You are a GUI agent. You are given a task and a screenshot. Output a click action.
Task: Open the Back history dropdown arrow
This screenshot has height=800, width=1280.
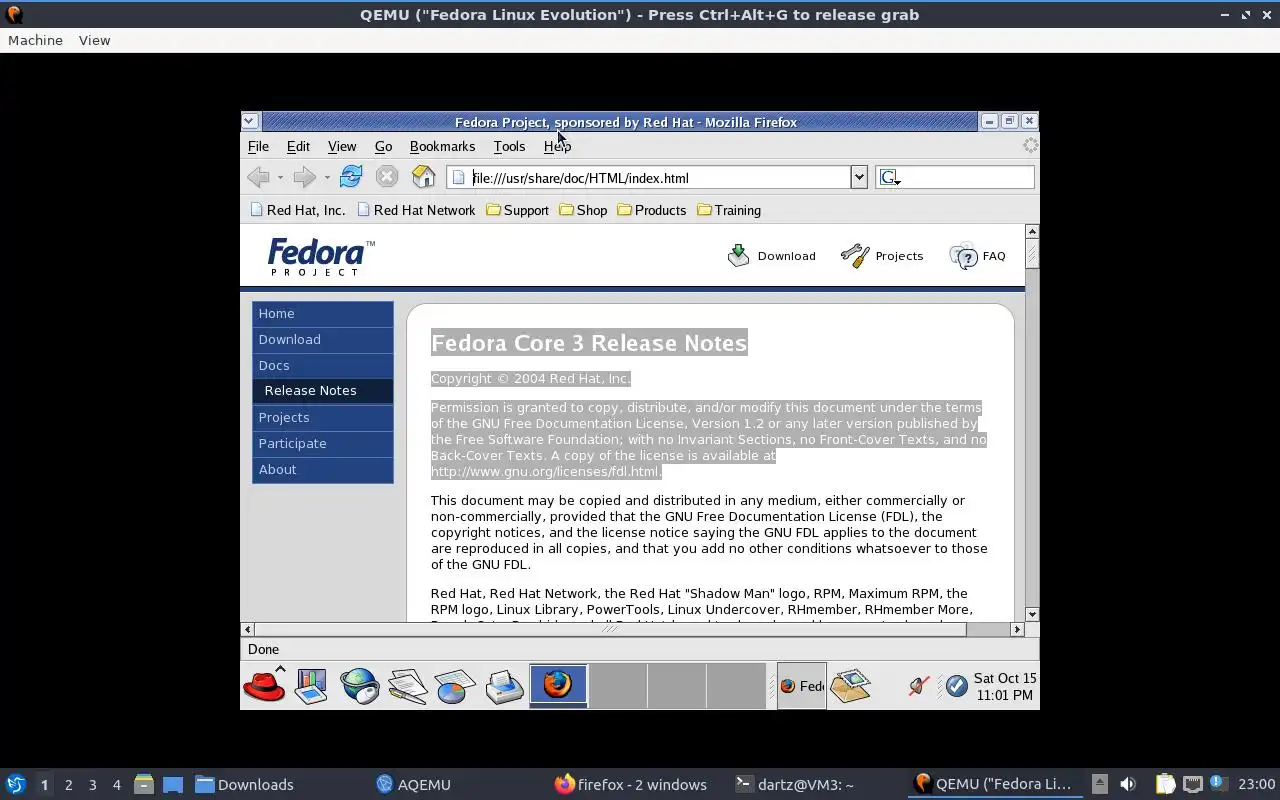280,178
